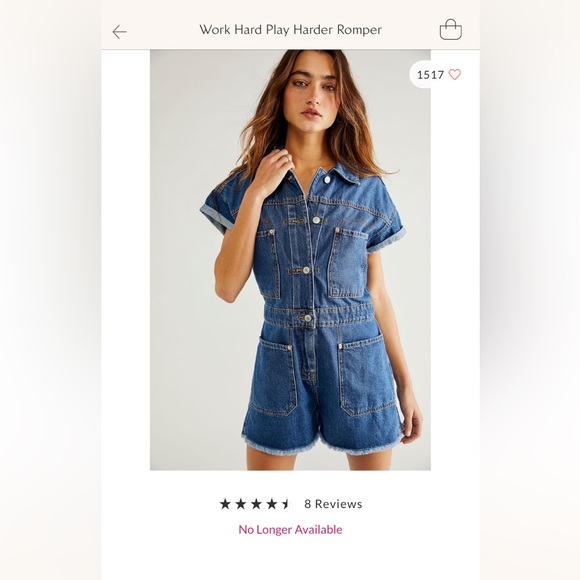Image resolution: width=580 pixels, height=580 pixels.
Task: Open the shopping bag
Action: (x=451, y=30)
